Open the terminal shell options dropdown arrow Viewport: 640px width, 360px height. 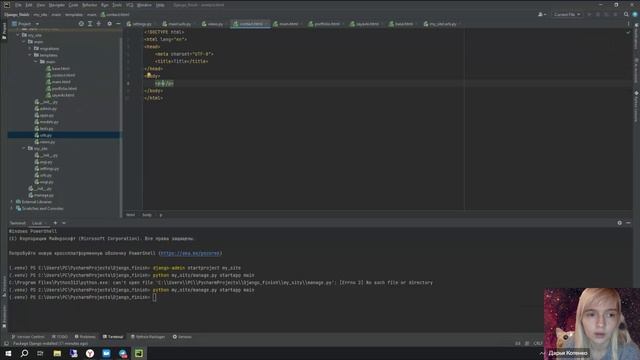point(64,223)
